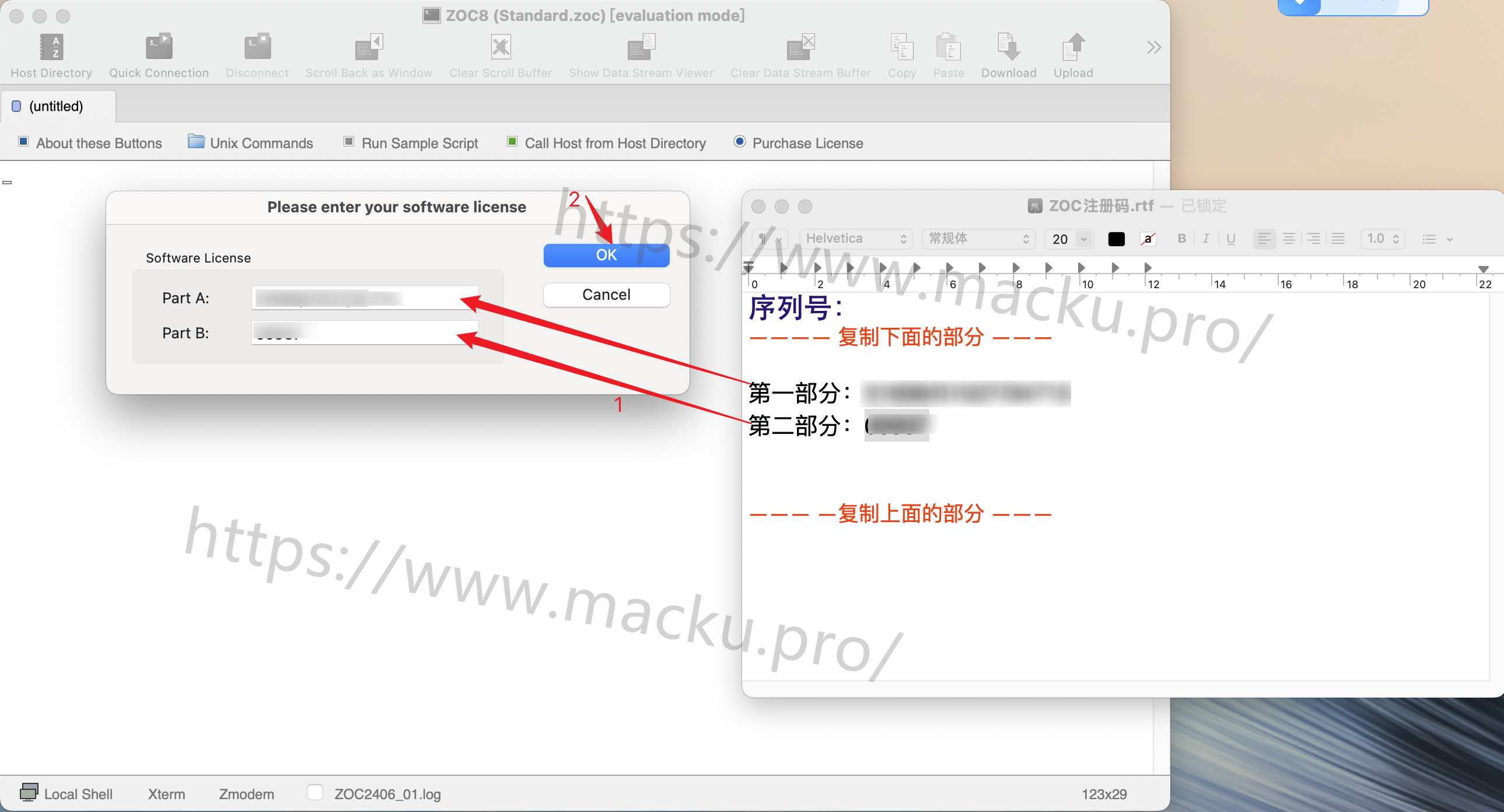
Task: Toggle italic in TextEdit toolbar
Action: tap(1206, 239)
